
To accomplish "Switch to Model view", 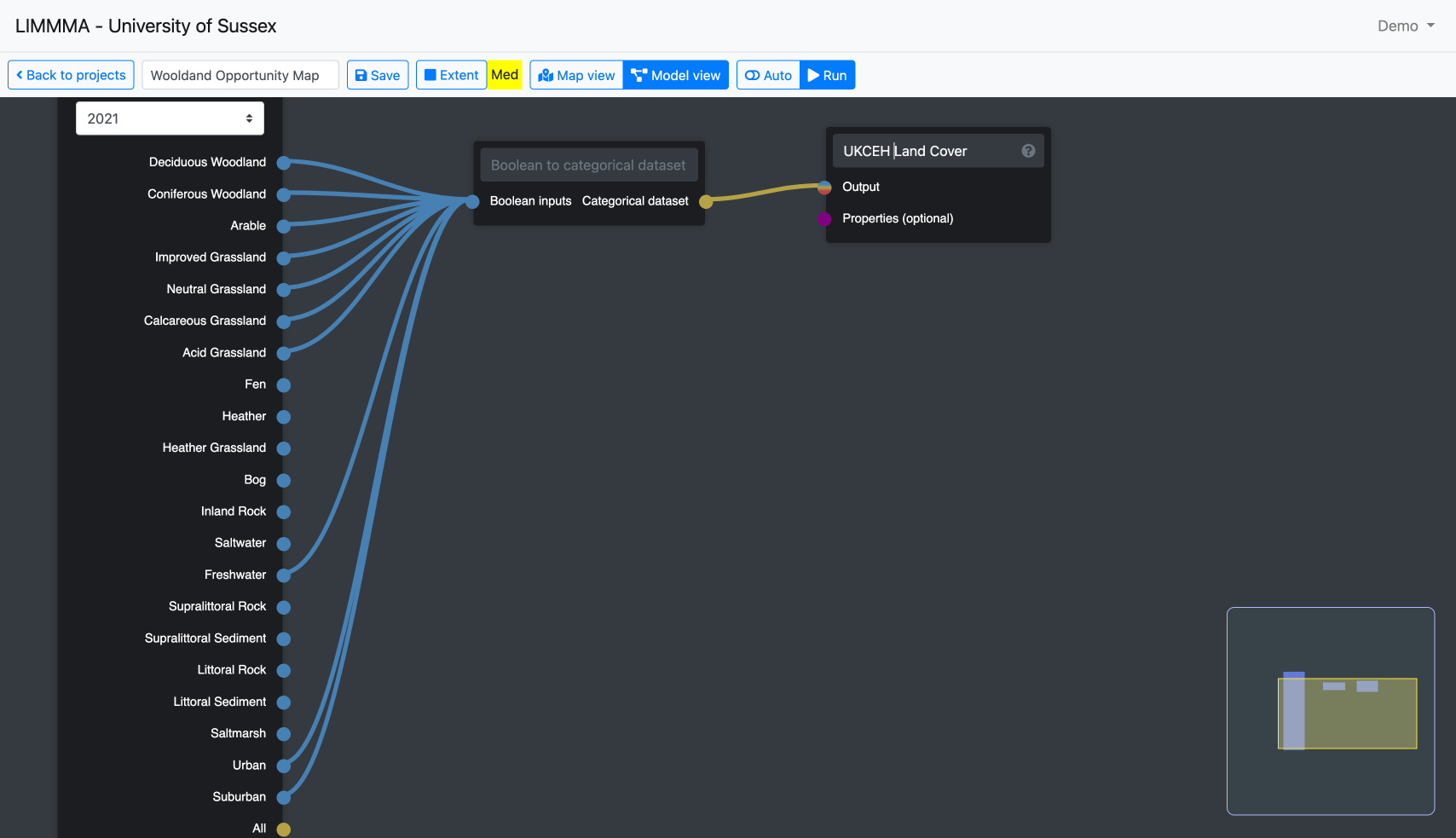I will tap(676, 75).
